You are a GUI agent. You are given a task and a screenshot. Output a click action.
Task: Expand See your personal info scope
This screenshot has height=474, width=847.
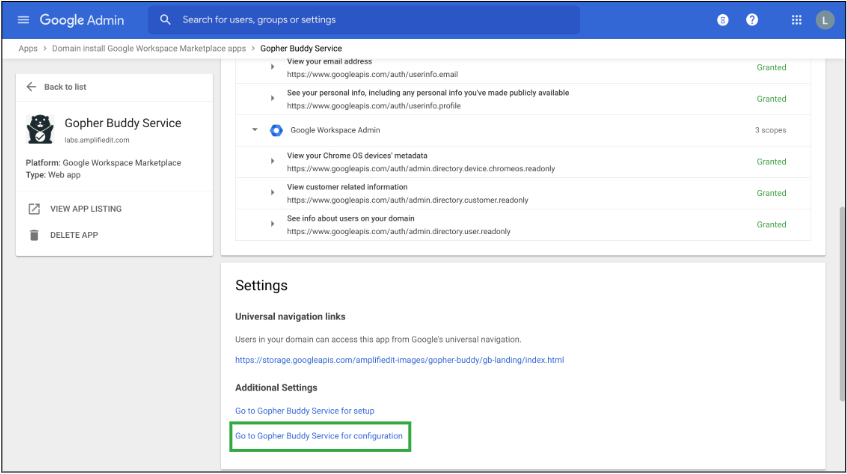272,98
